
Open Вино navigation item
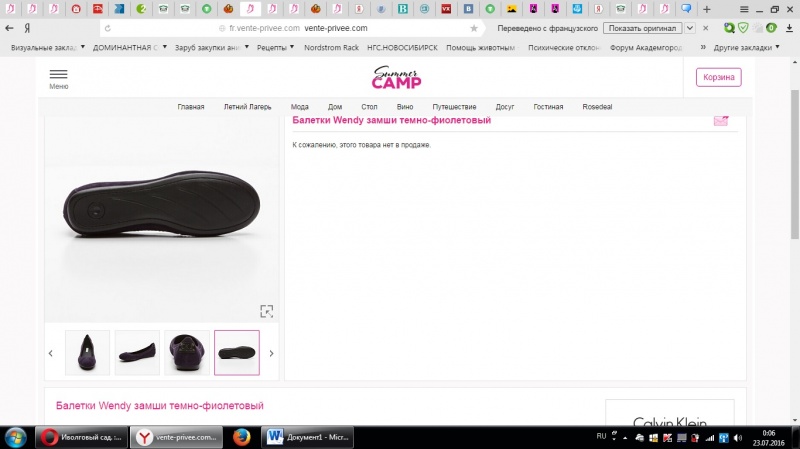click(405, 107)
